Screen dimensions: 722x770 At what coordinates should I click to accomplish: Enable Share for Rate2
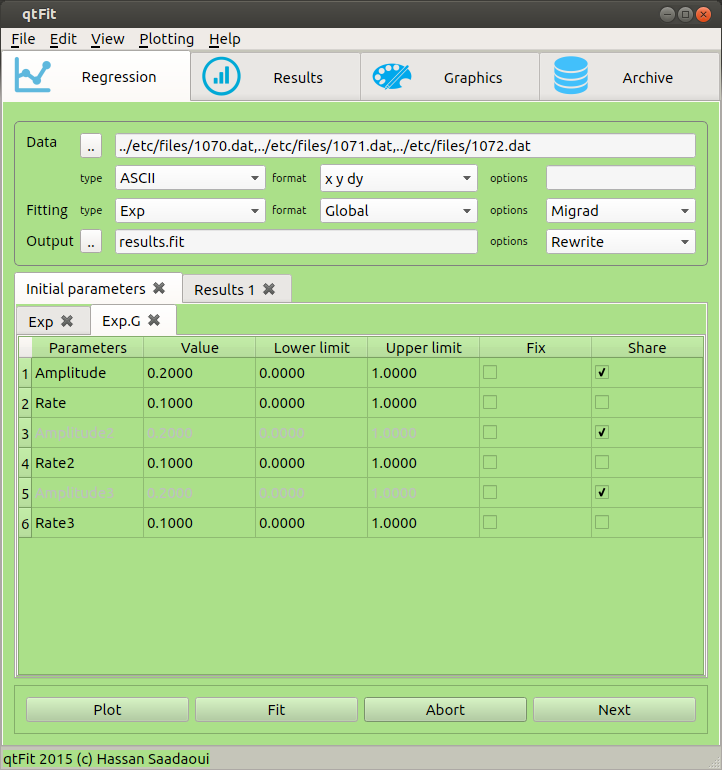point(602,462)
